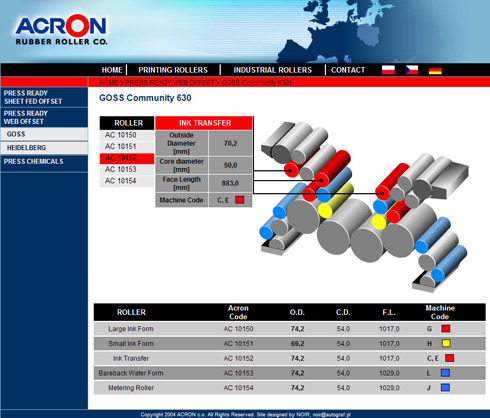490x418 pixels.
Task: Click Acron code AC 10151 in table
Action: click(x=238, y=344)
